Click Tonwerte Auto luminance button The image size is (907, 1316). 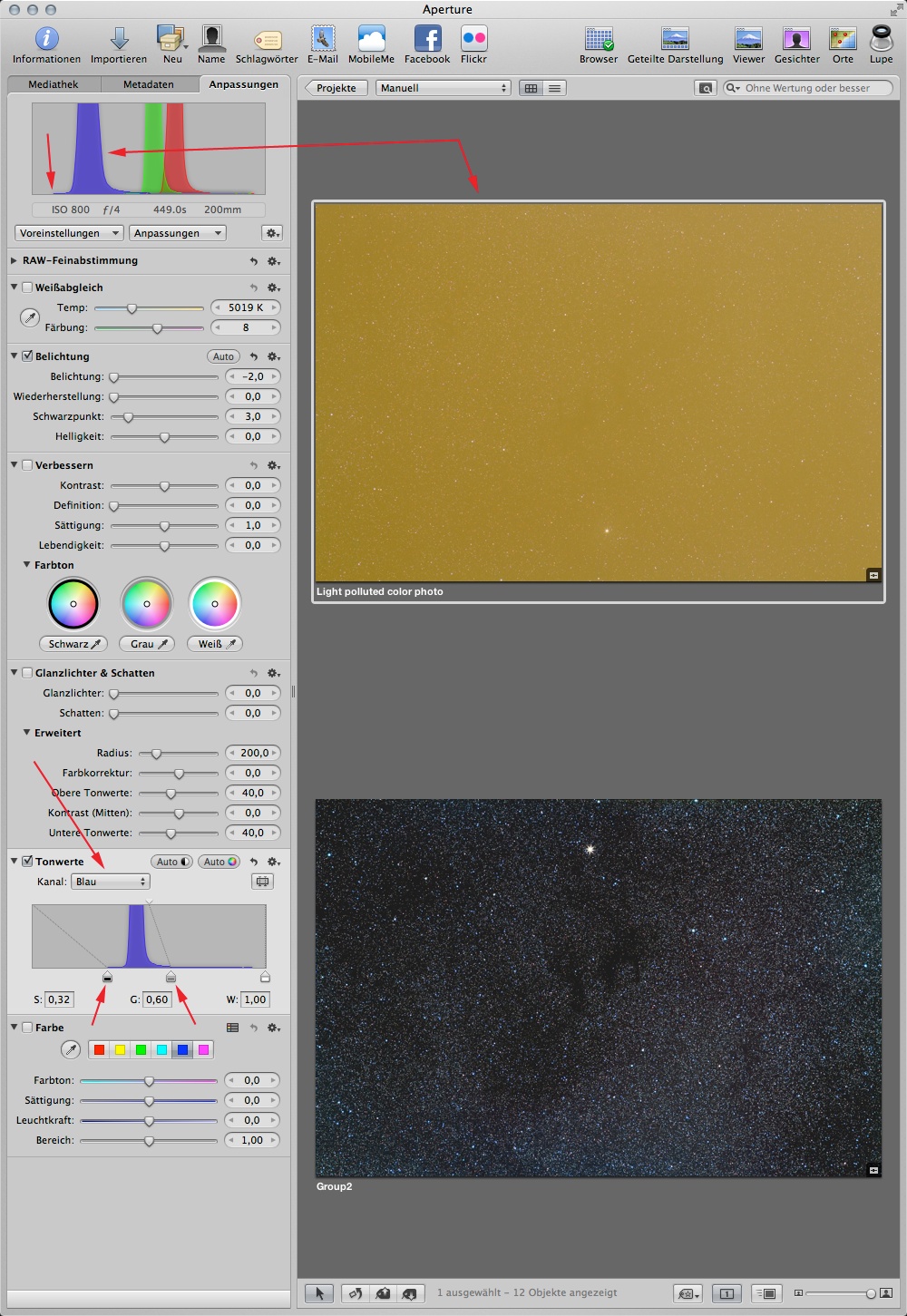tap(171, 862)
